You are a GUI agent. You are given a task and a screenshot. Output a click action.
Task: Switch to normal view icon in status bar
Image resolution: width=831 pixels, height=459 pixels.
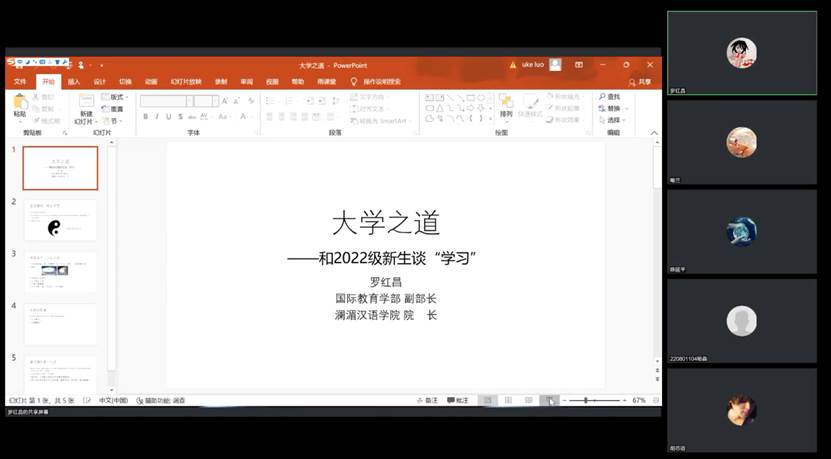(487, 400)
